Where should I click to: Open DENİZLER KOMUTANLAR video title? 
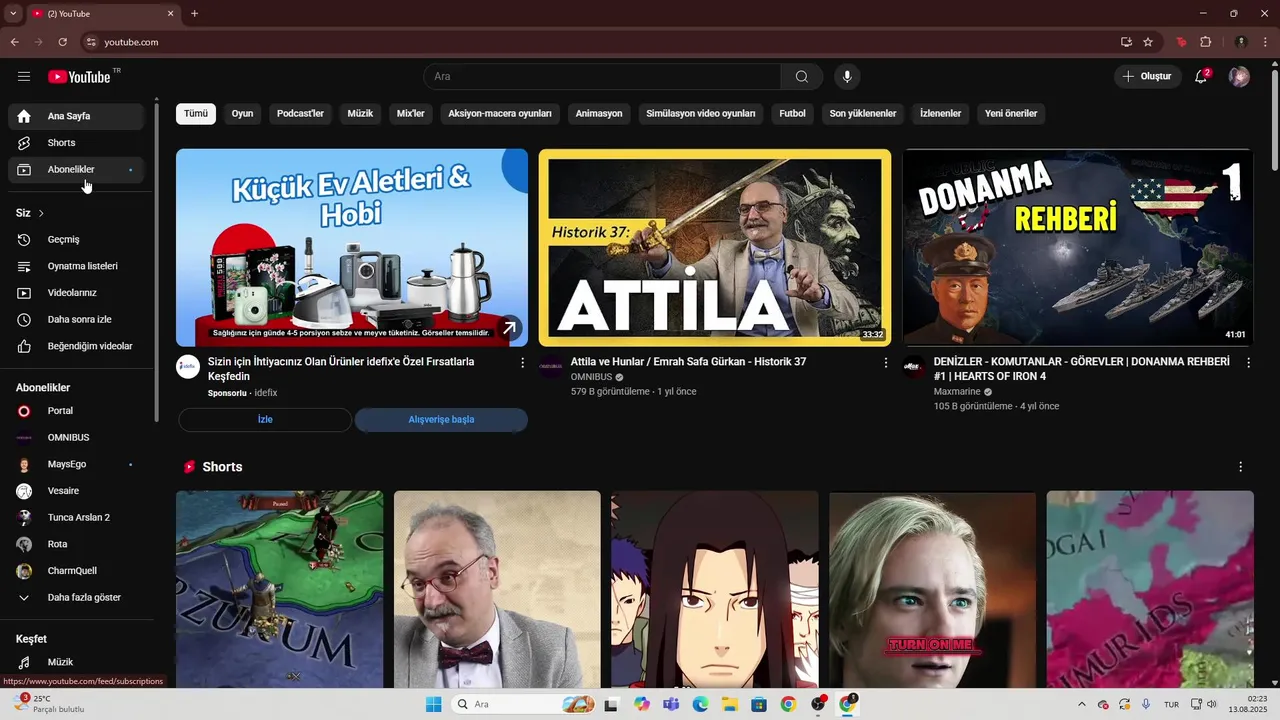pos(1081,369)
